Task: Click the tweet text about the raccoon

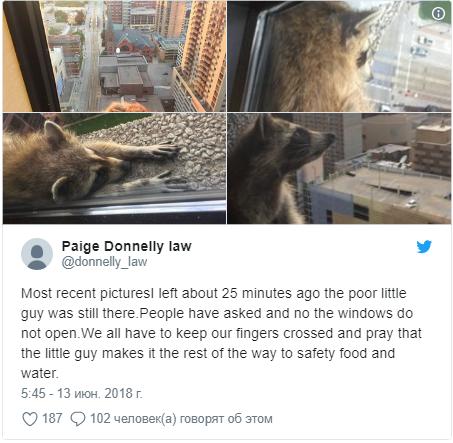Action: click(x=221, y=333)
